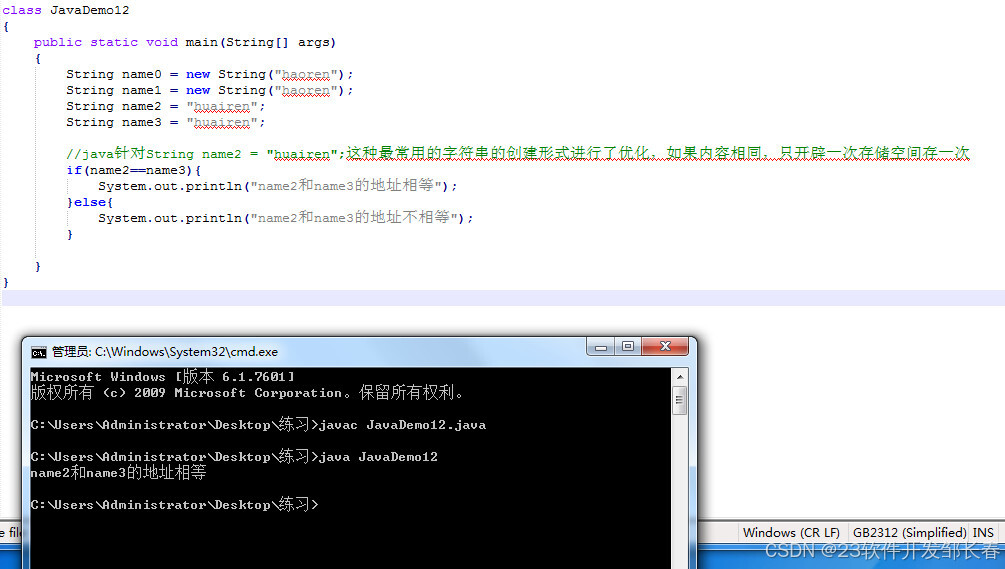The height and width of the screenshot is (569, 1005).
Task: Click the 'String name3 = "huairen"' line
Action: pos(165,122)
